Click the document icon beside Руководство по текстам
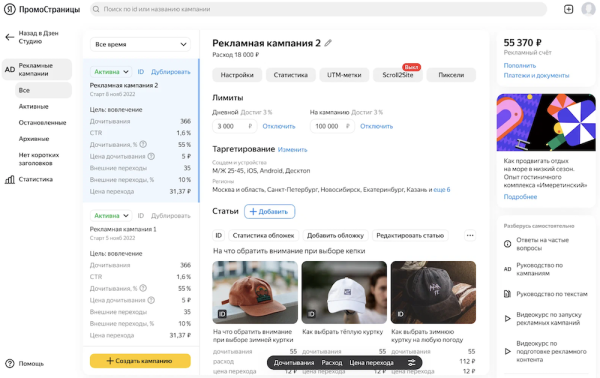 coord(507,294)
